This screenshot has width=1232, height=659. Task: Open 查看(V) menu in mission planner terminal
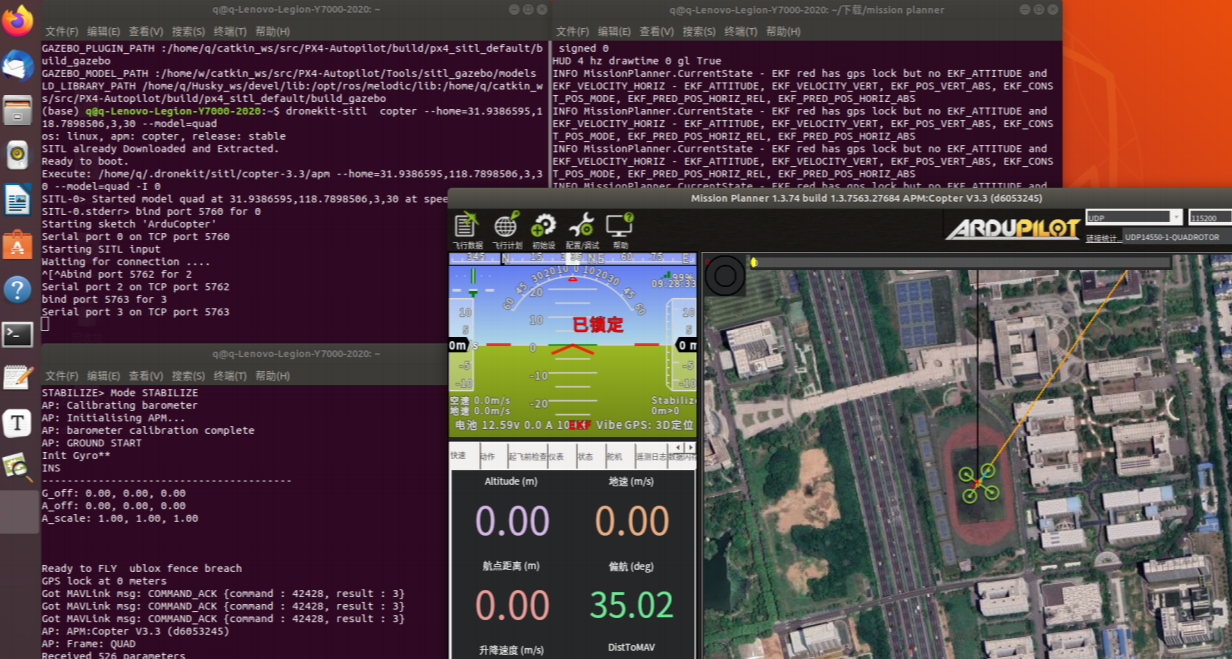[x=656, y=31]
